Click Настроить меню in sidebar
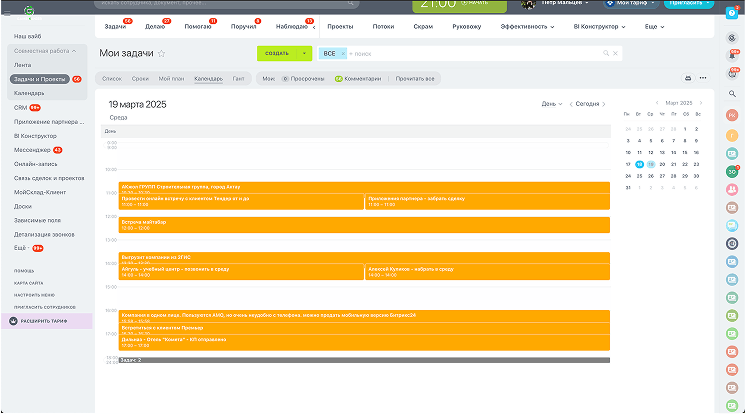The width and height of the screenshot is (745, 414). tap(34, 295)
